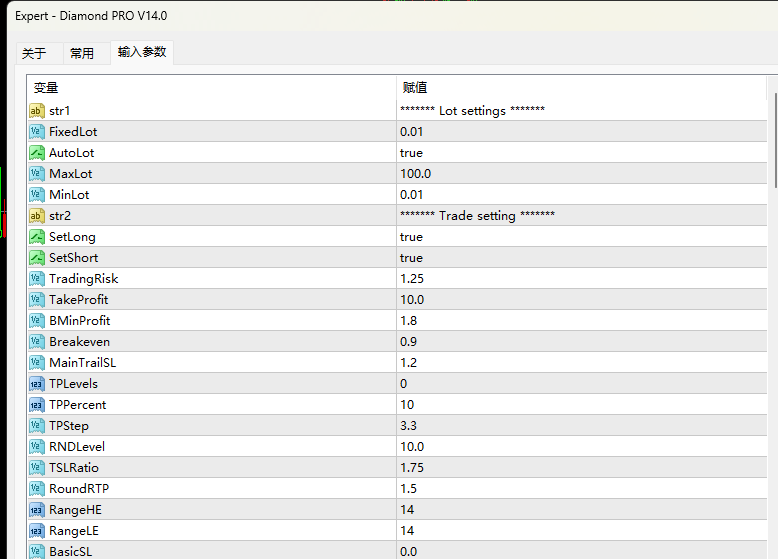Click the double icon beside FixedLot
Screen dimensions: 778x559
pyautogui.click(x=37, y=132)
